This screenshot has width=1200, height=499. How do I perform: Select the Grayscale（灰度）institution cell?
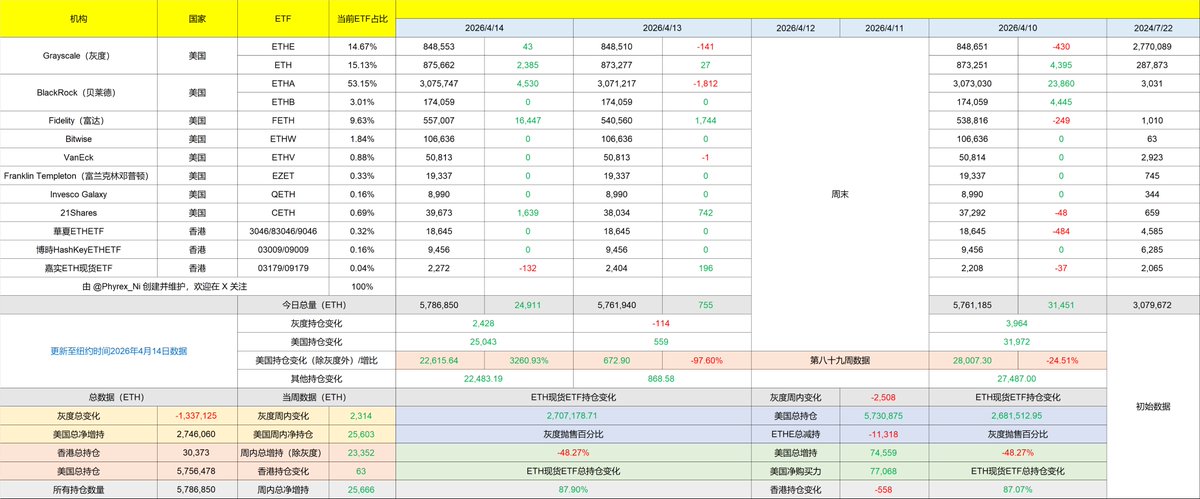tap(78, 56)
